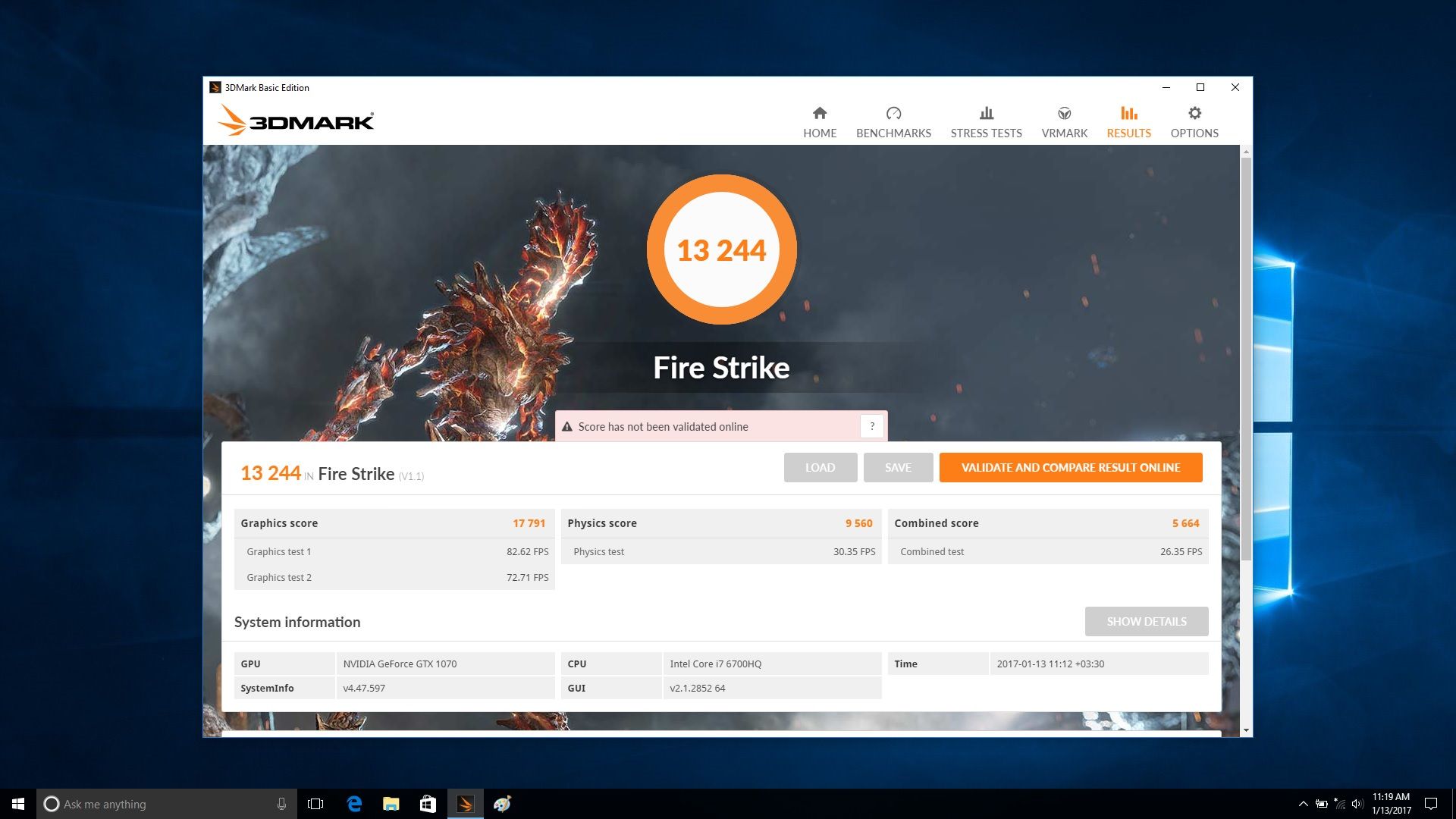
Task: Click battery icon in system tray
Action: 1321,804
